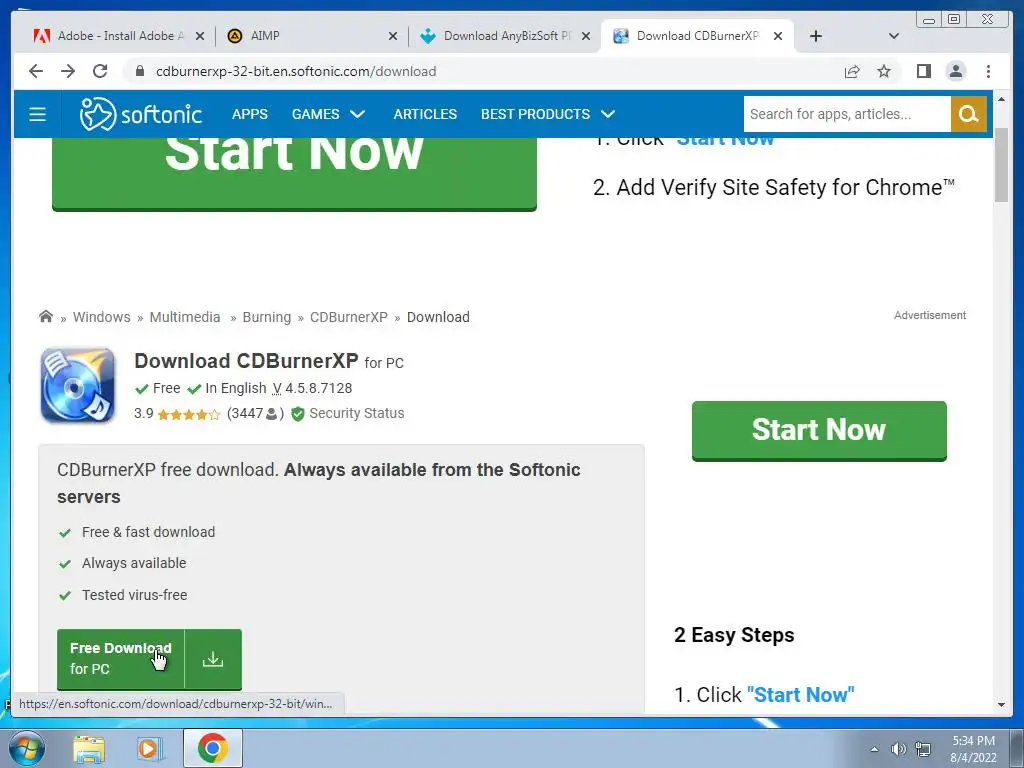Image resolution: width=1024 pixels, height=768 pixels.
Task: Close the Adobe tab
Action: (x=200, y=36)
